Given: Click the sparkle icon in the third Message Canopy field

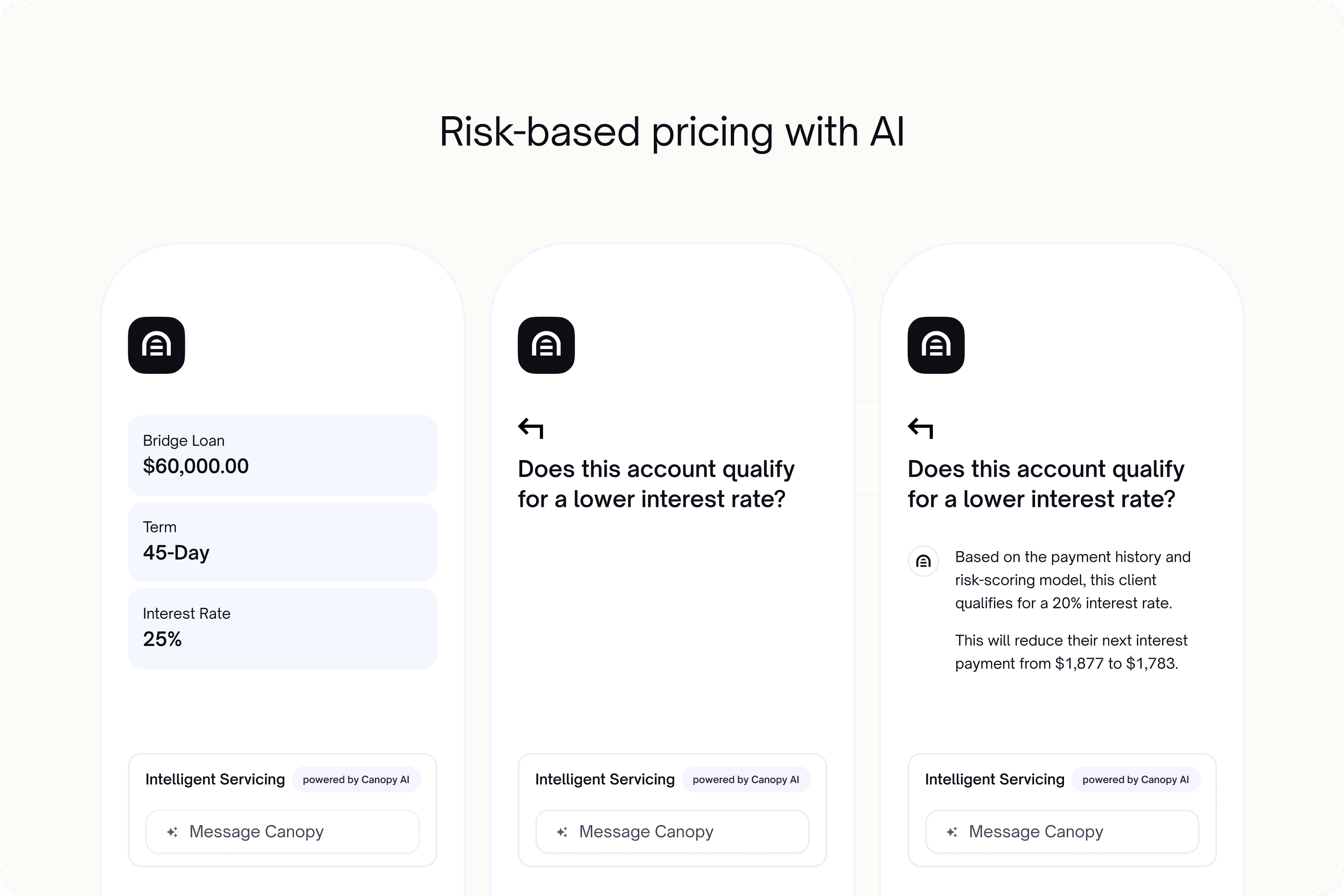Looking at the screenshot, I should [952, 832].
